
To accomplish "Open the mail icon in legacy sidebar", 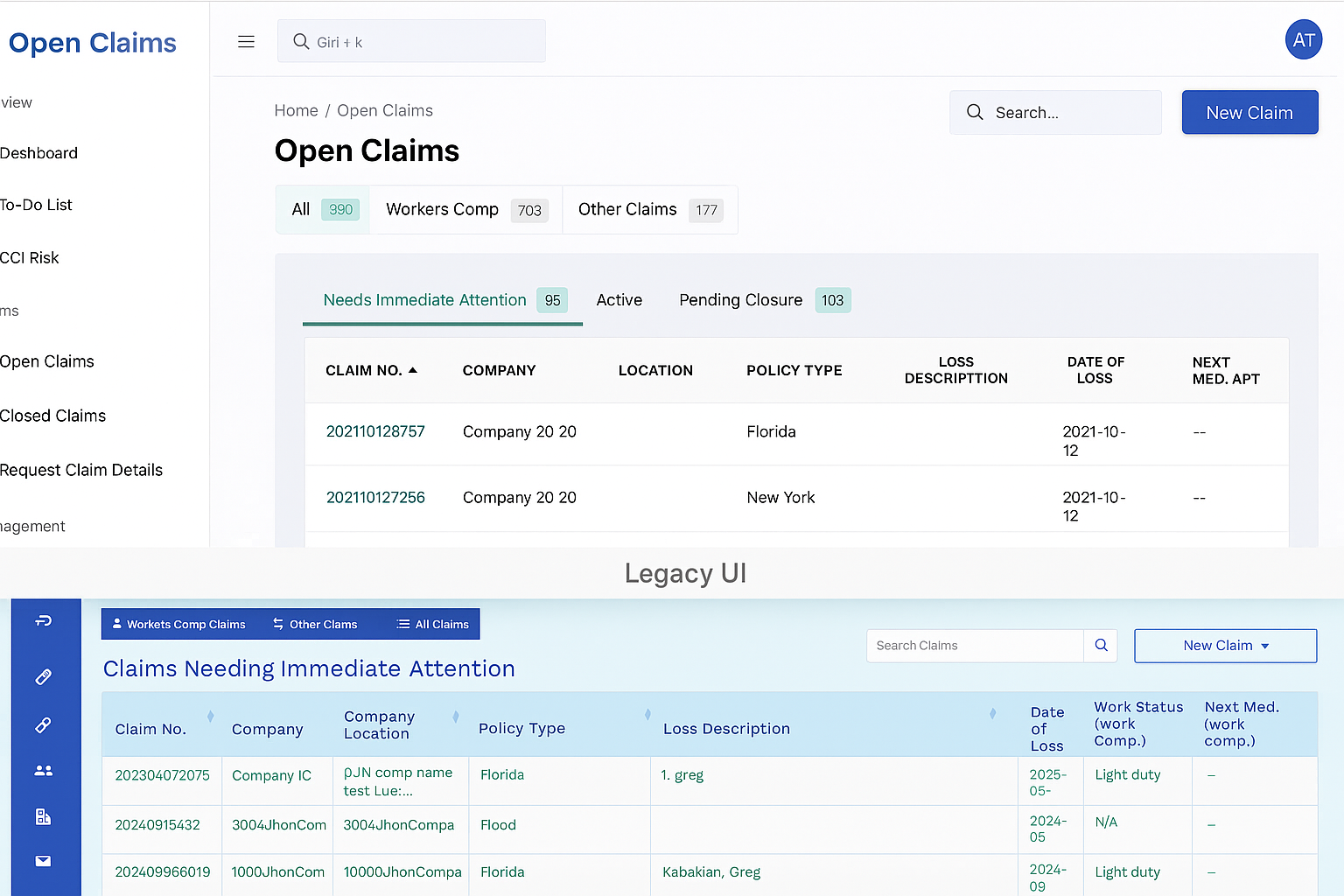I will click(43, 862).
